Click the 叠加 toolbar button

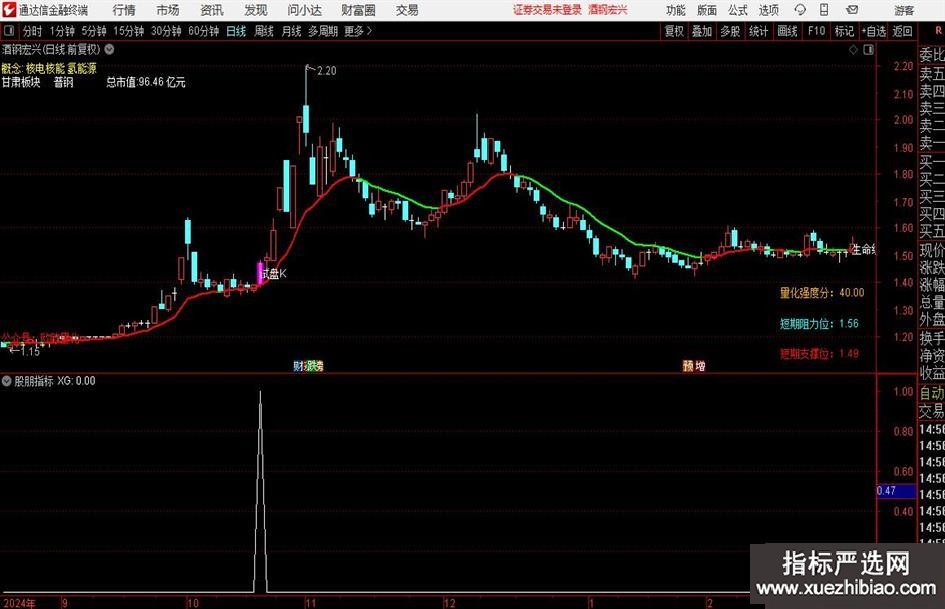[702, 31]
